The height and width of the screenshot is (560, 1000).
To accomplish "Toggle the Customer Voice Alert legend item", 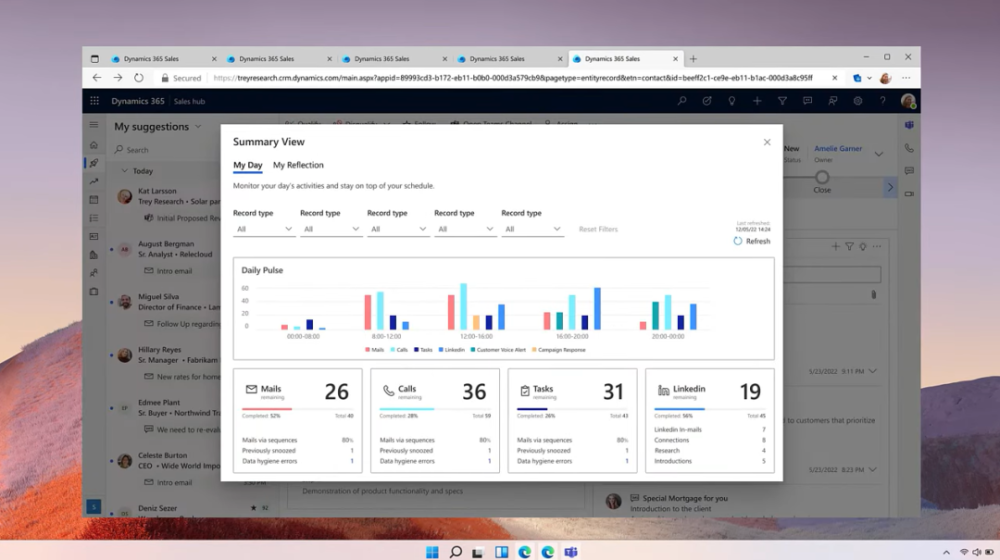I will pyautogui.click(x=498, y=350).
